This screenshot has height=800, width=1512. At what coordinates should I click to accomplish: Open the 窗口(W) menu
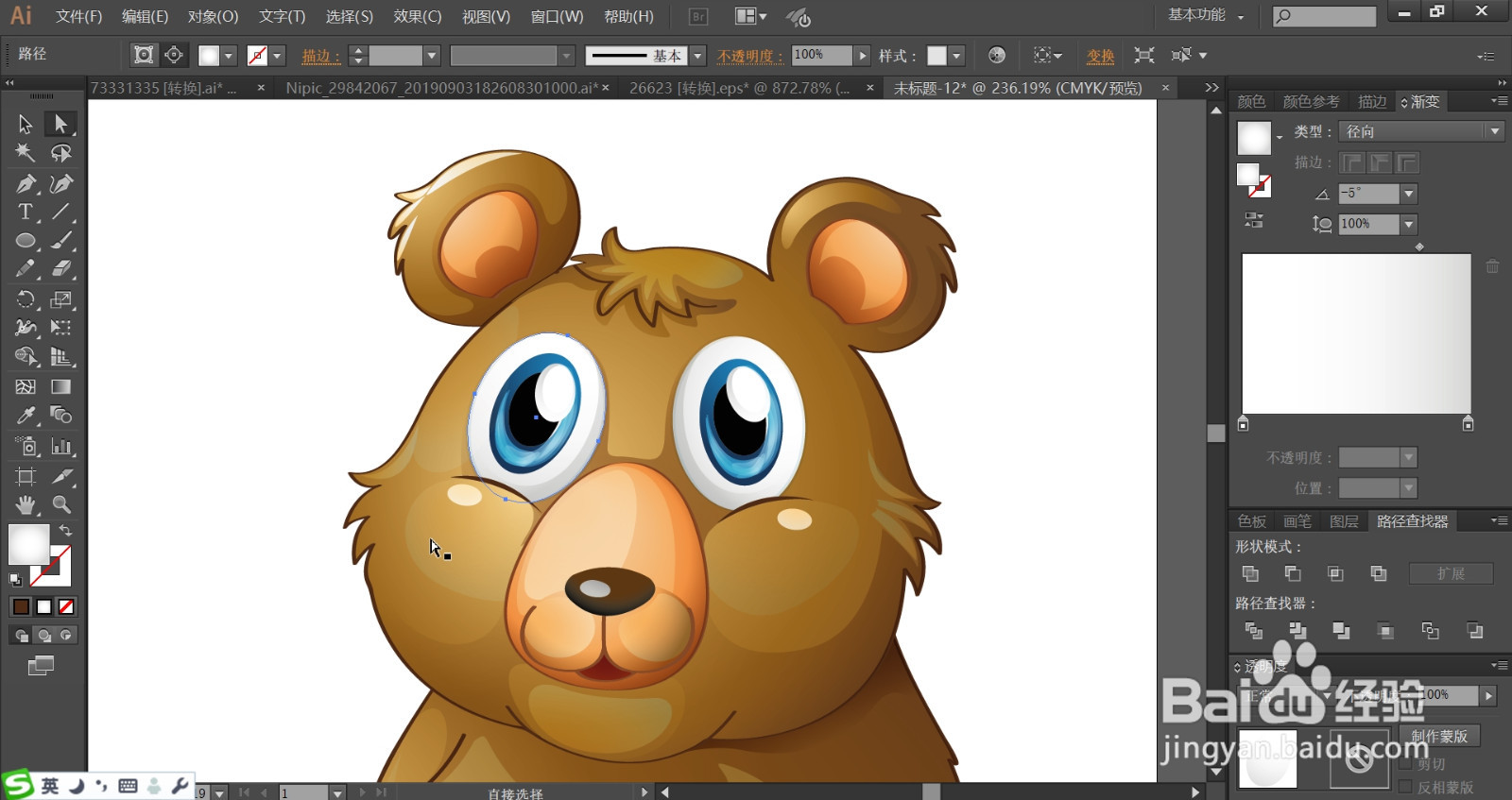557,16
